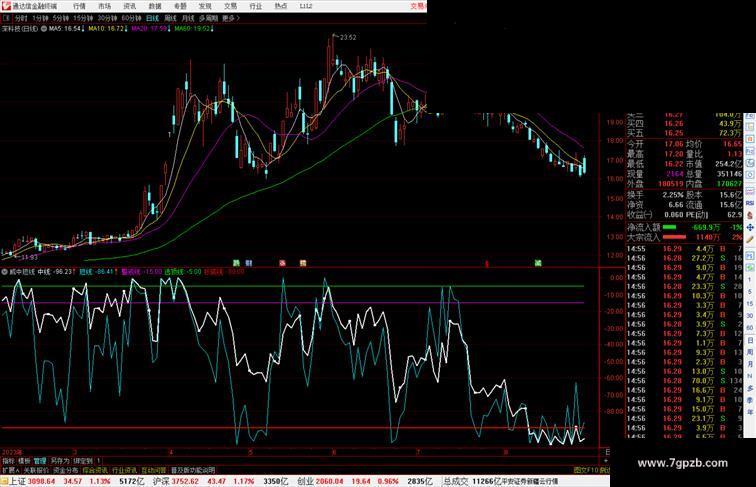Click the 管理 button

(x=40, y=461)
